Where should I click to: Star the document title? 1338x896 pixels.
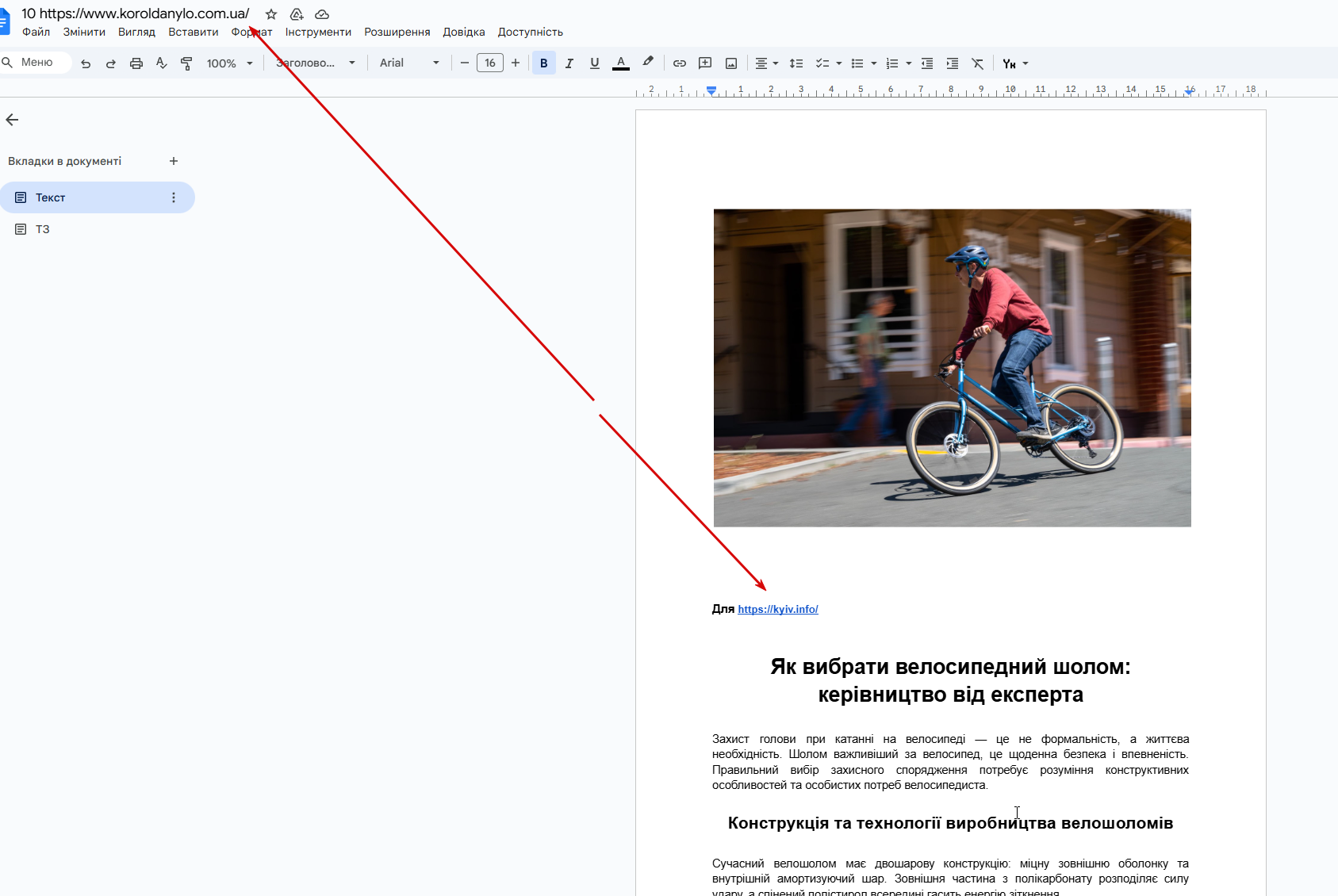271,14
